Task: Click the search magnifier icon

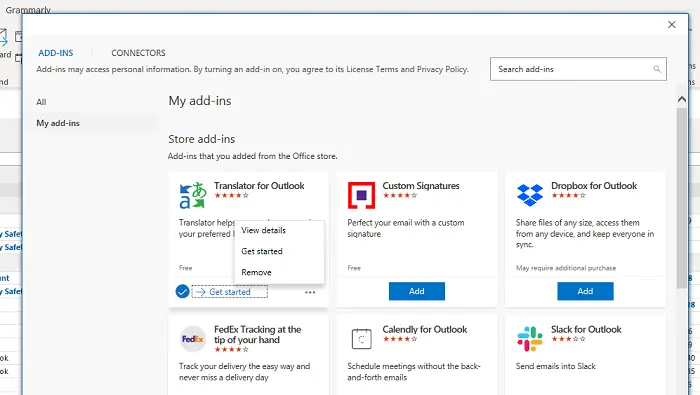Action: 657,69
